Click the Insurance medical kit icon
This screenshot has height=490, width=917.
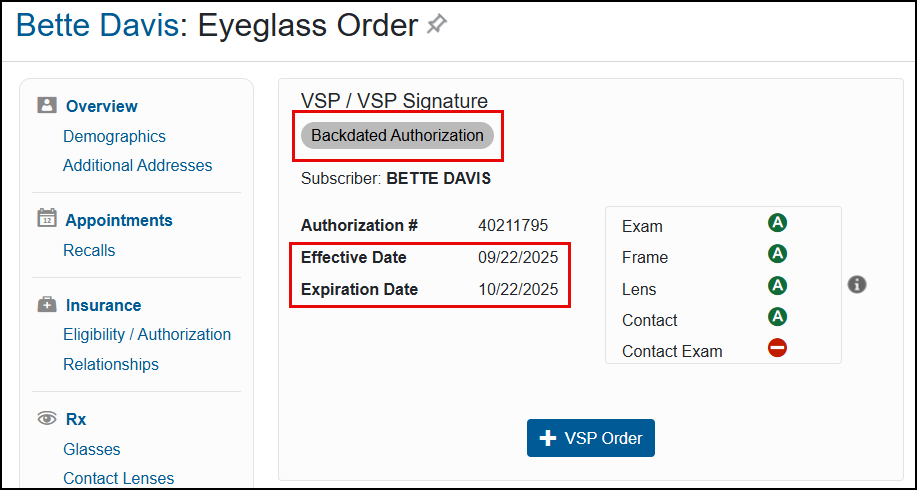click(47, 305)
